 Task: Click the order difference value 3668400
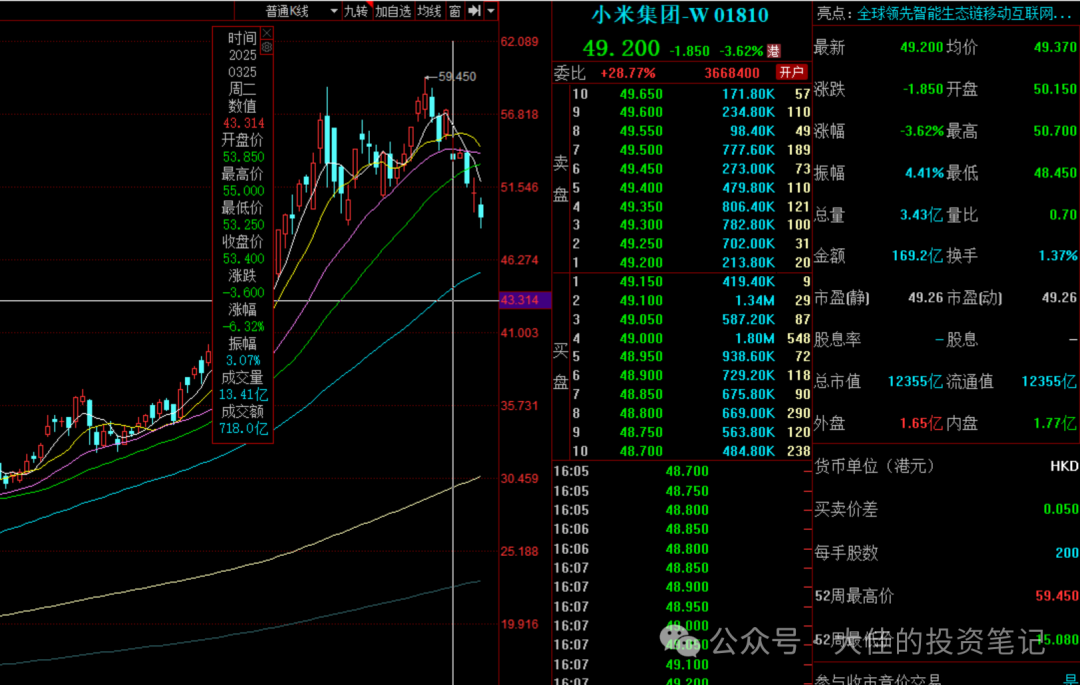731,73
